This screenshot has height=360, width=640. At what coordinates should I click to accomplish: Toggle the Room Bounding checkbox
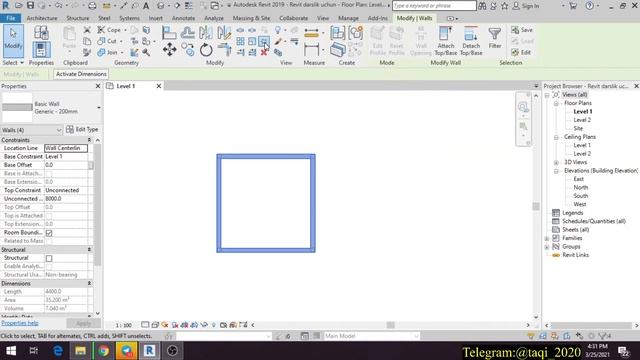[49, 233]
